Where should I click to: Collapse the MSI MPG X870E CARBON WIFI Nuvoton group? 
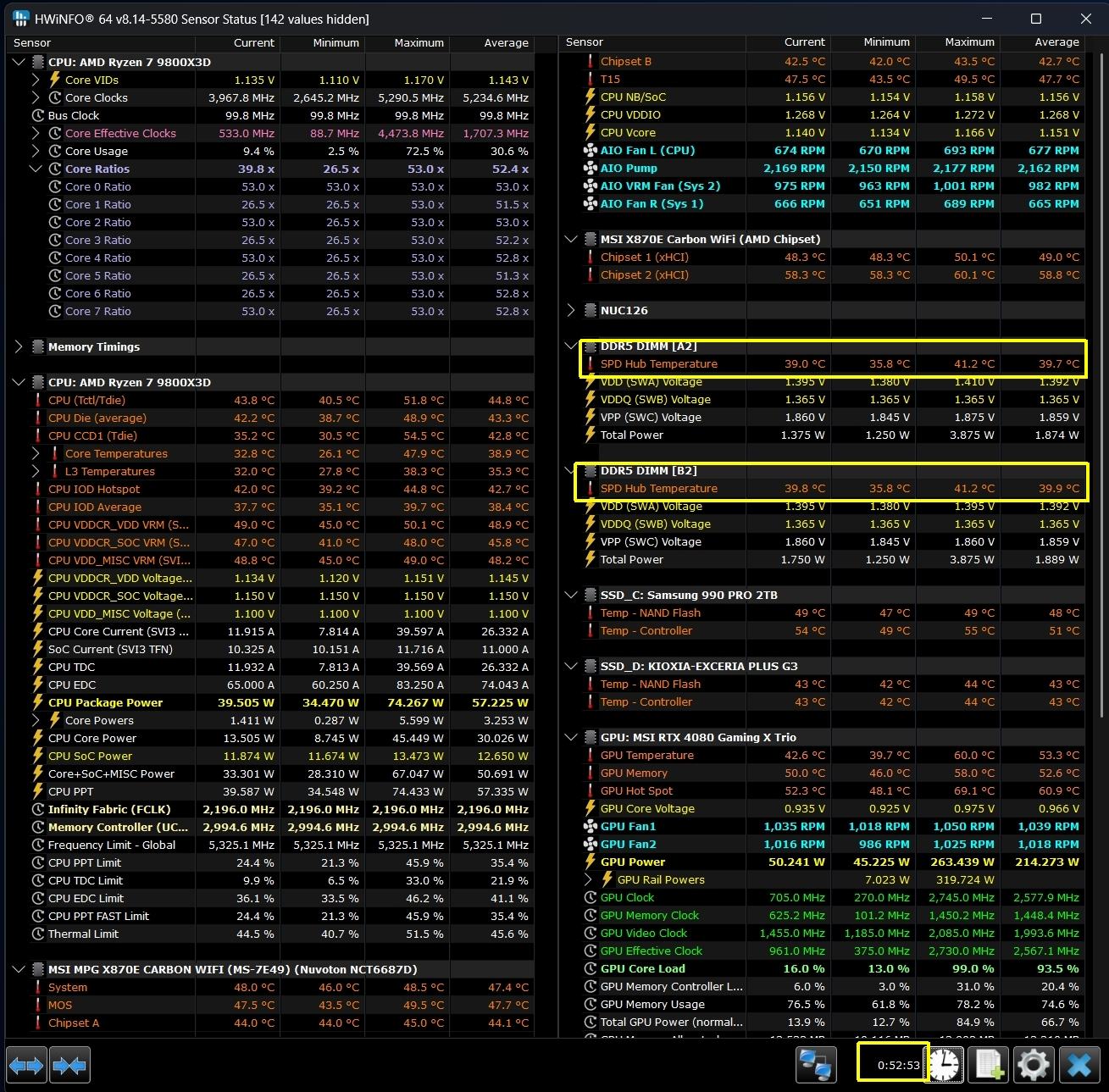tap(19, 969)
